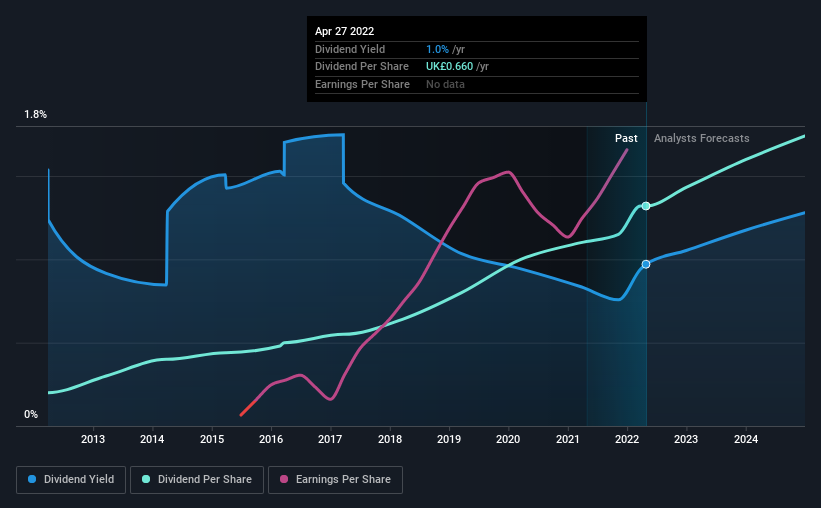Click the 0% y-axis label
The width and height of the screenshot is (821, 508).
pos(31,414)
